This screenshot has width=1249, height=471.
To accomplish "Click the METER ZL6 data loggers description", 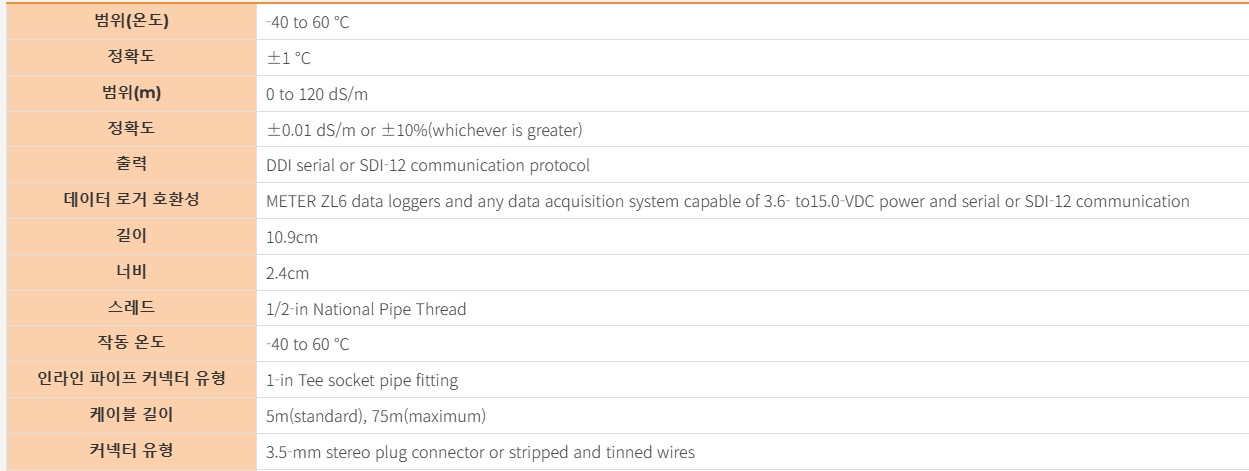I will click(x=728, y=201).
